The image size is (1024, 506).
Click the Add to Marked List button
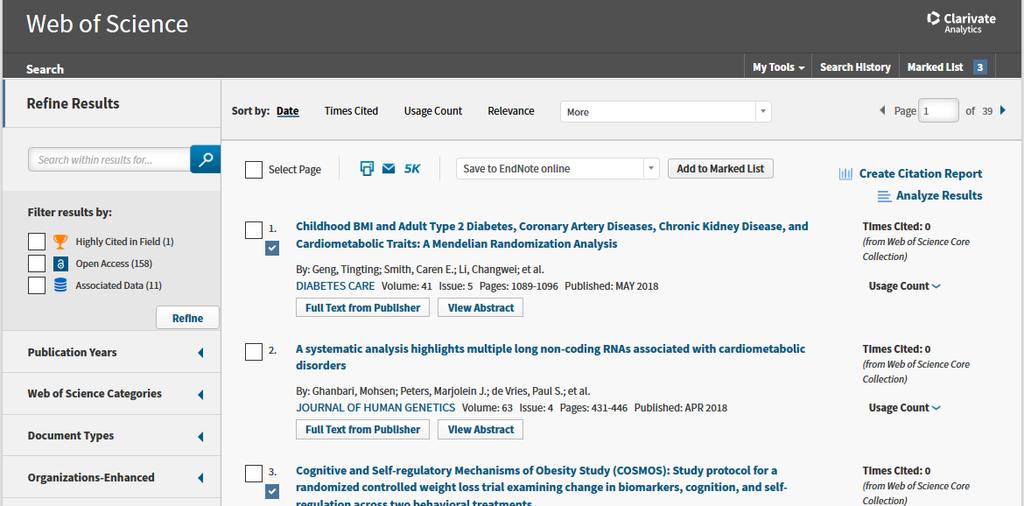tap(720, 168)
